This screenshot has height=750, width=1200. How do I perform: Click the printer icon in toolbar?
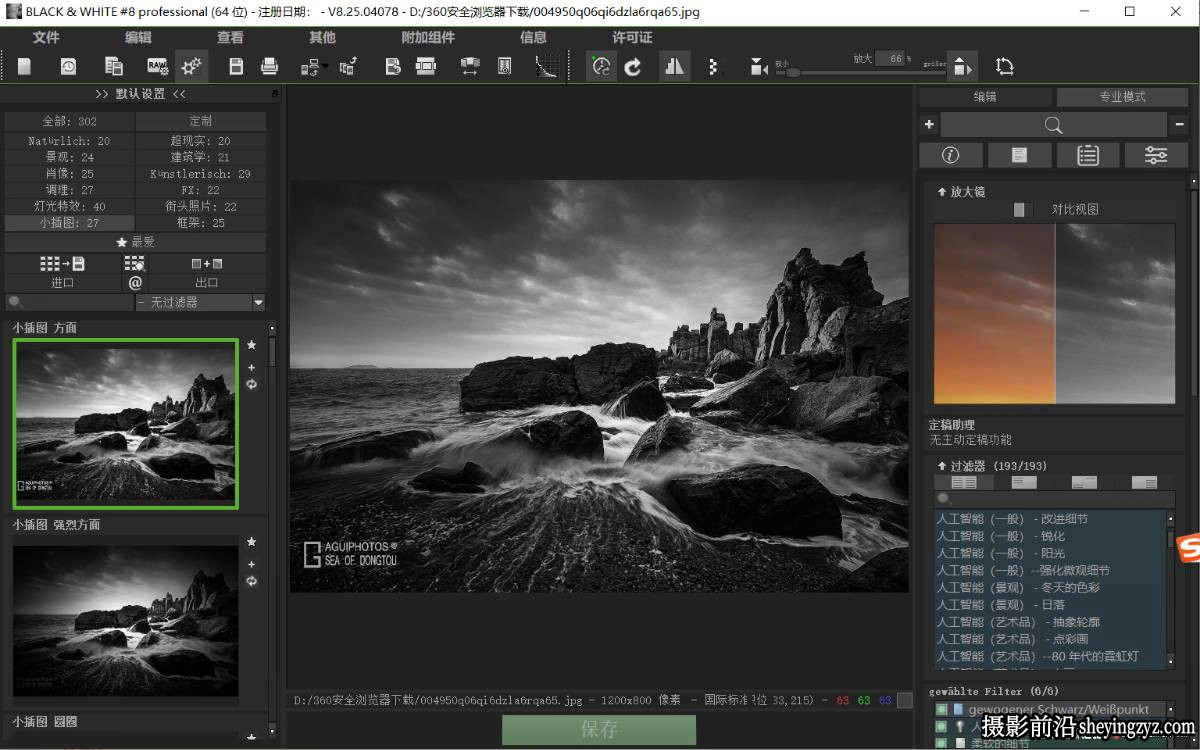click(270, 67)
